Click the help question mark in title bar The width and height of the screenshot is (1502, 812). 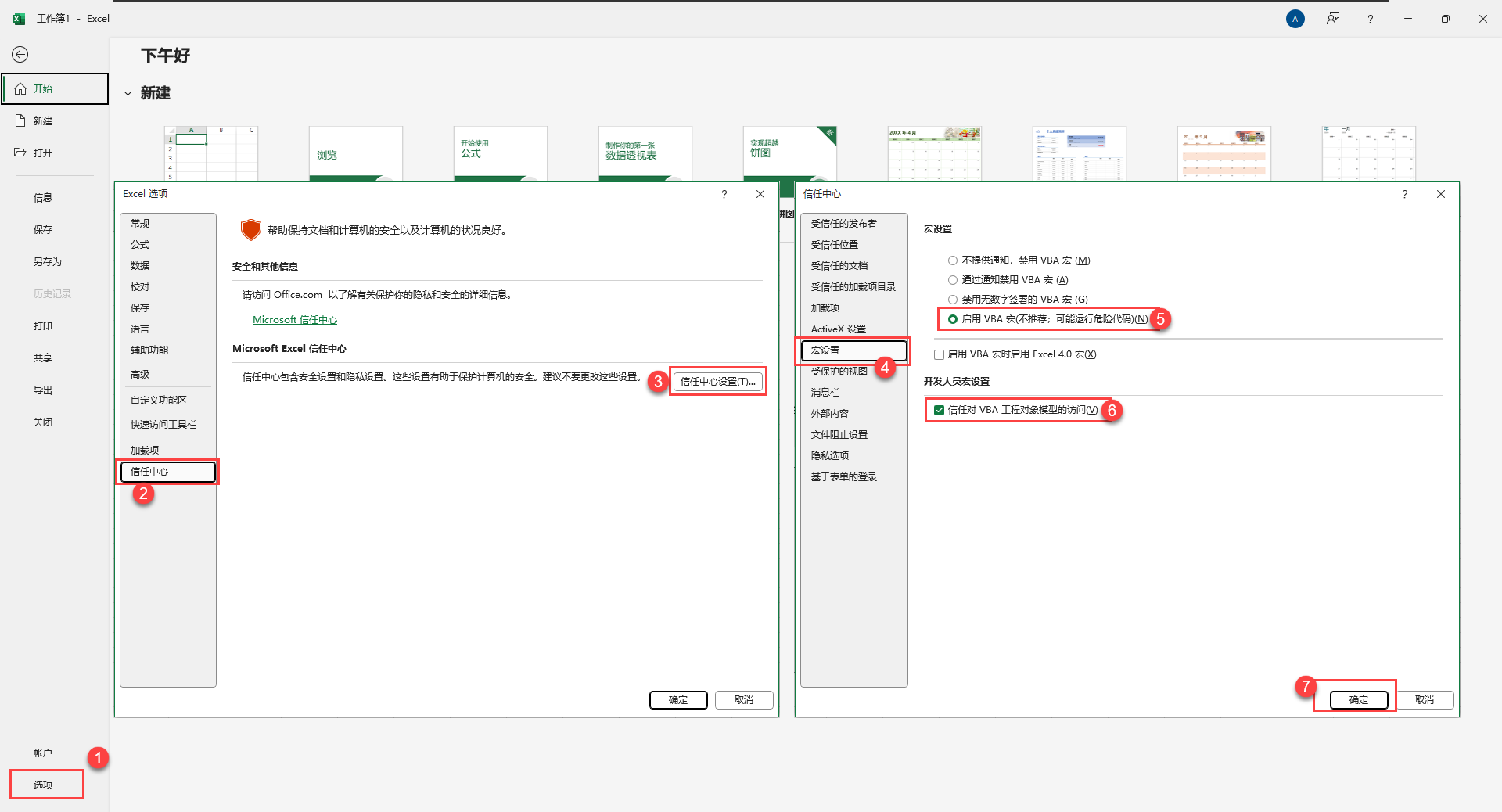1370,19
